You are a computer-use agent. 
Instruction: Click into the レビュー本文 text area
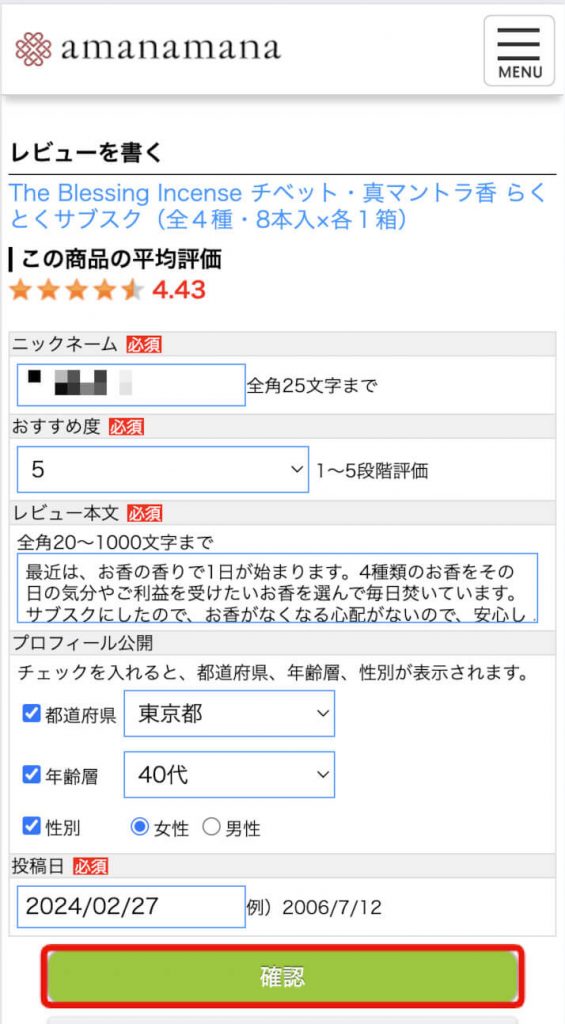pos(278,587)
